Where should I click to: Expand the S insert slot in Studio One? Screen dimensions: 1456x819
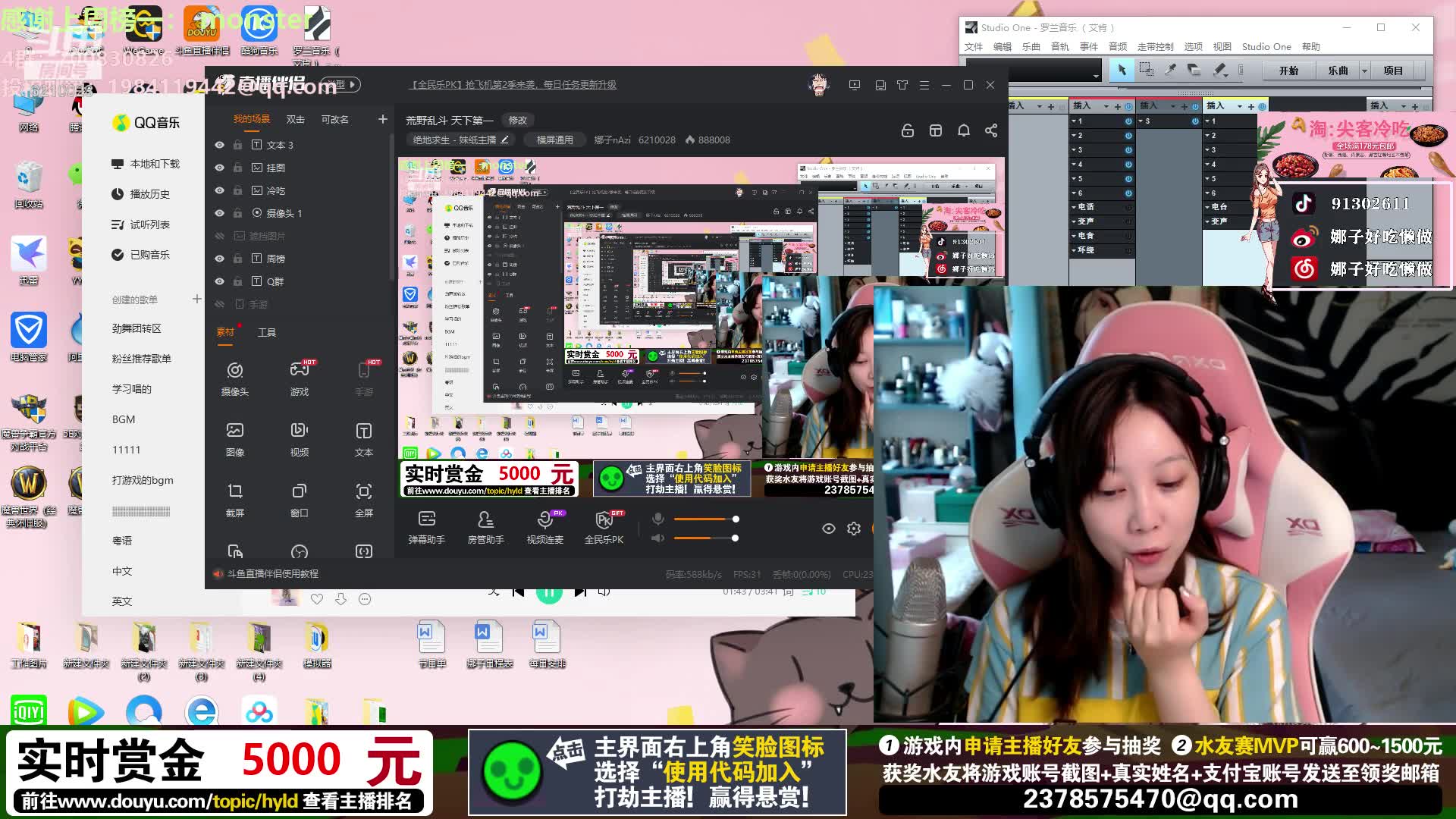(x=1141, y=121)
